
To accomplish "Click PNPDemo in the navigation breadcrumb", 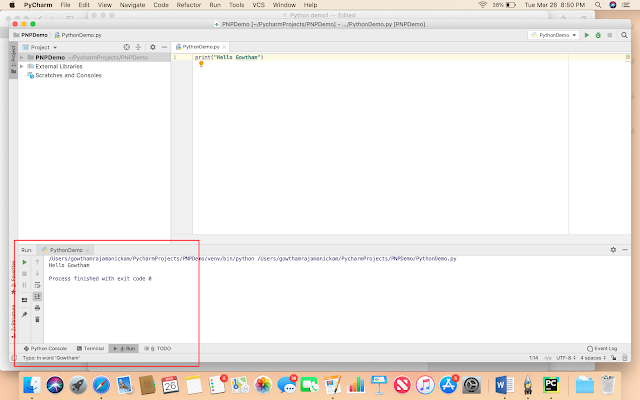I will (31, 35).
